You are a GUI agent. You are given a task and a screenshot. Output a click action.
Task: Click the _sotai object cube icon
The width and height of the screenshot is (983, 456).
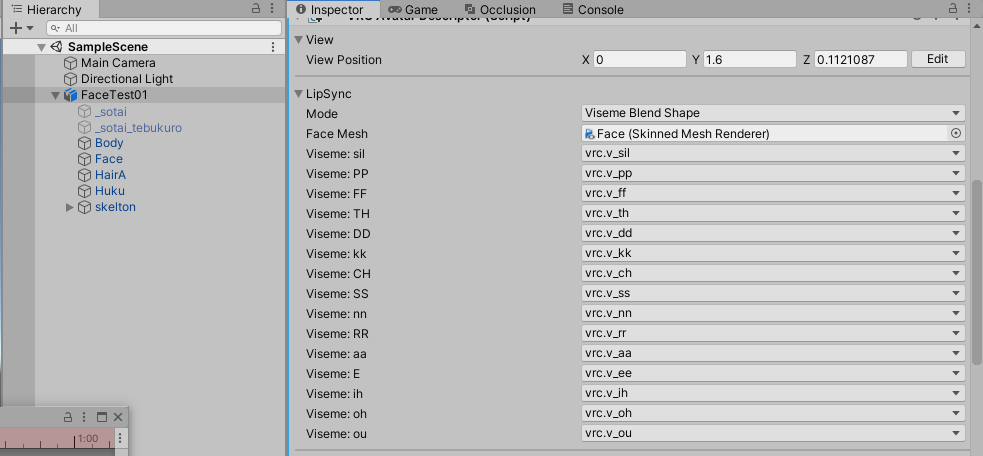click(85, 112)
